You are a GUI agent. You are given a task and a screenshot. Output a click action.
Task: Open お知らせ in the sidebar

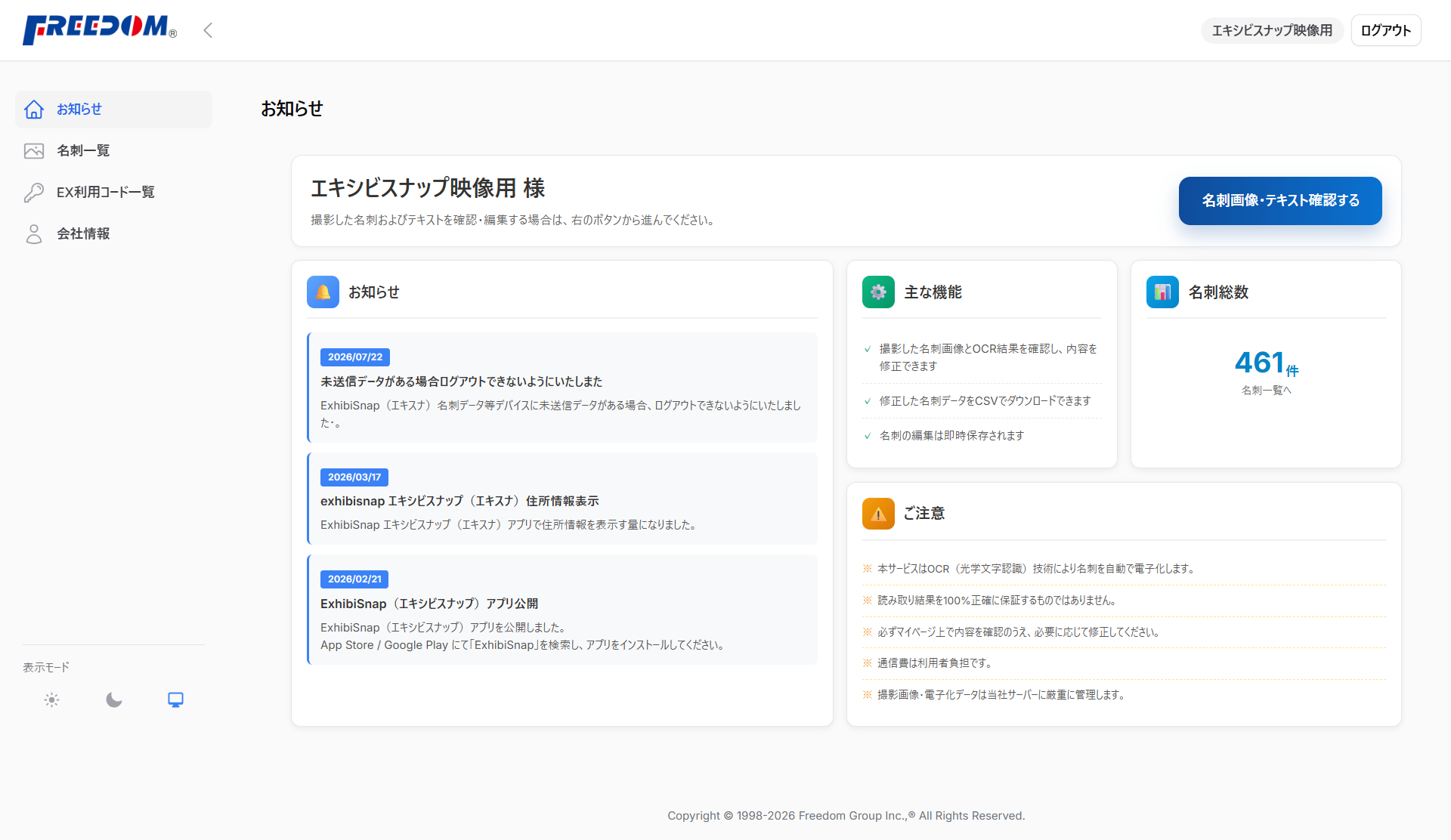(x=113, y=110)
